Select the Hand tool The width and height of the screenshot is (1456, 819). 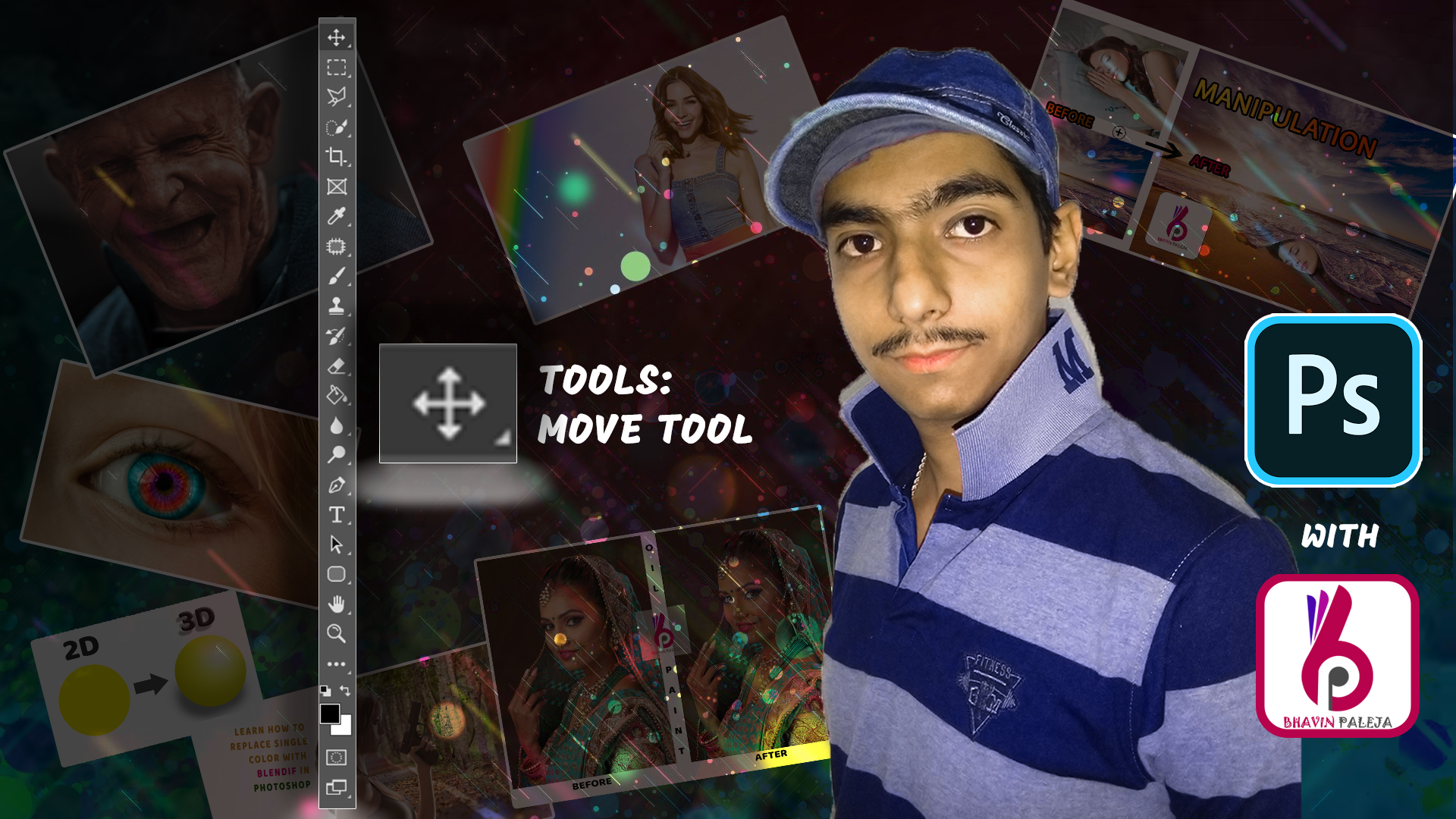coord(337,604)
